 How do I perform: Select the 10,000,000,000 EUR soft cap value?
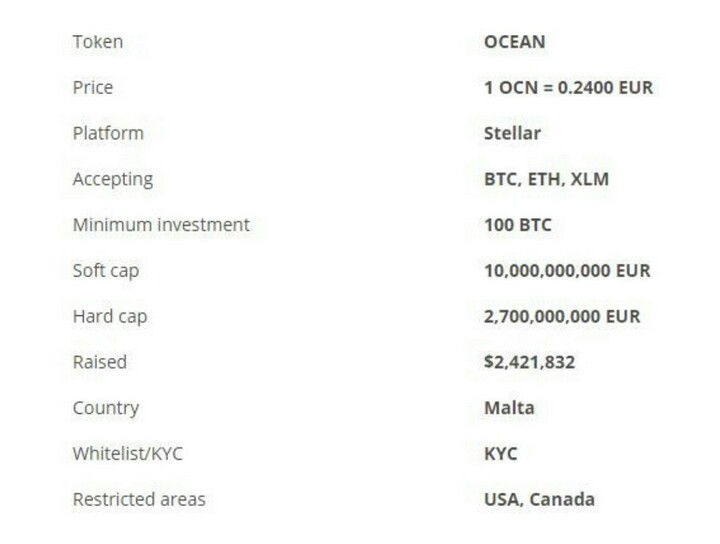coord(567,270)
